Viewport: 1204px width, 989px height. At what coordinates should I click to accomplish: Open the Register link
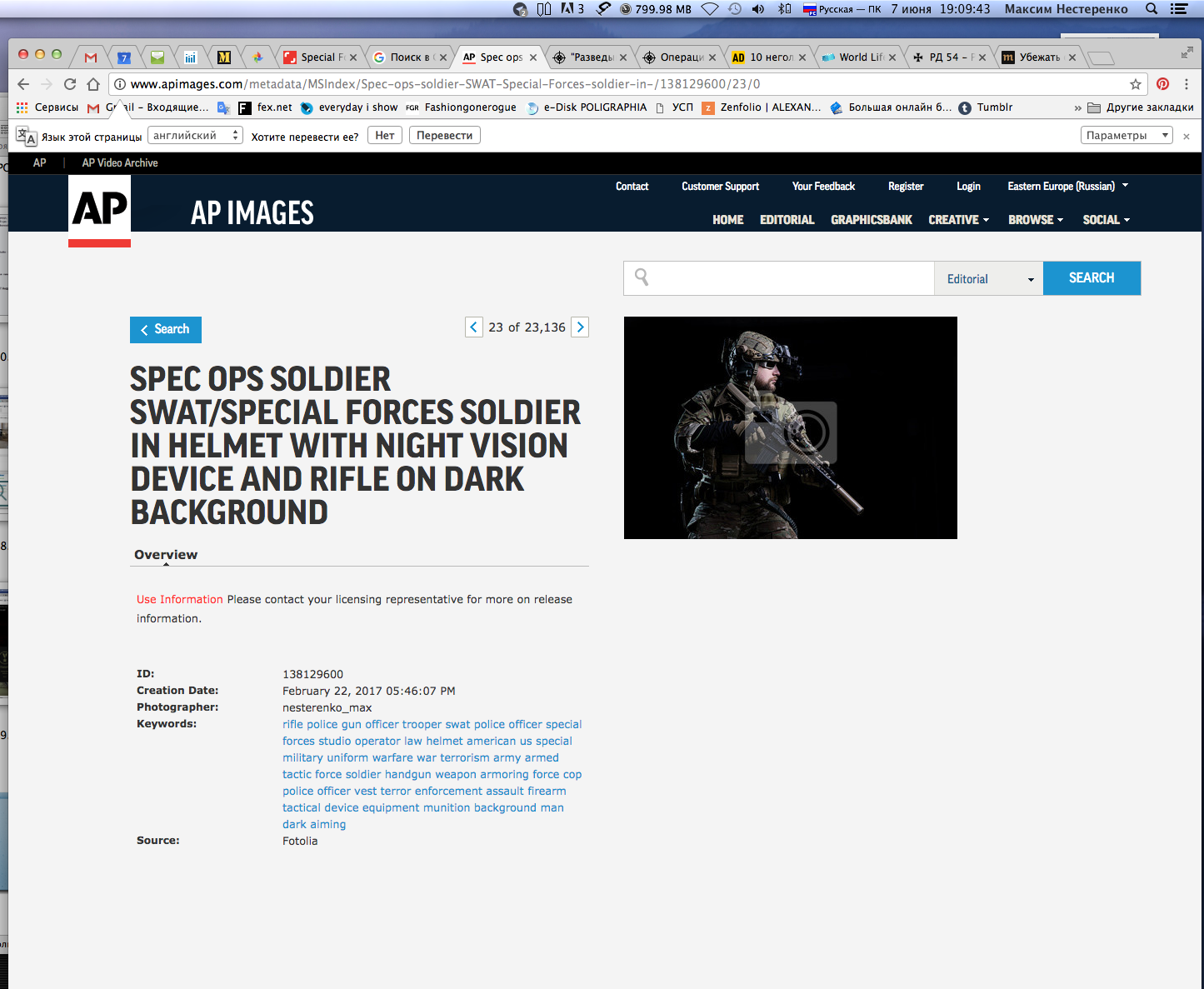point(906,187)
